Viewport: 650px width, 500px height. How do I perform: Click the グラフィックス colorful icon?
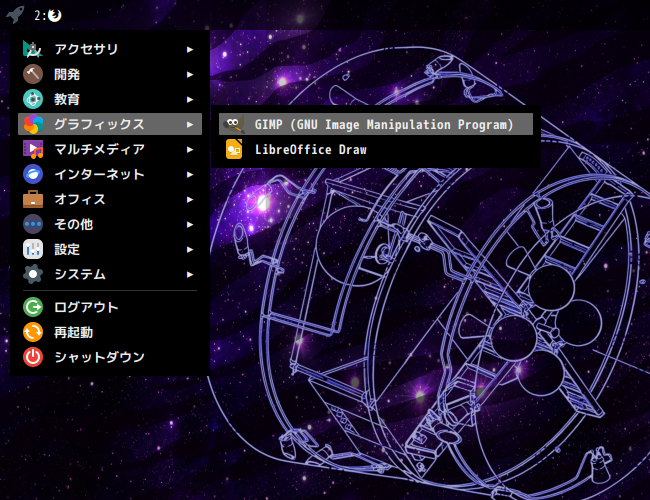[x=33, y=124]
